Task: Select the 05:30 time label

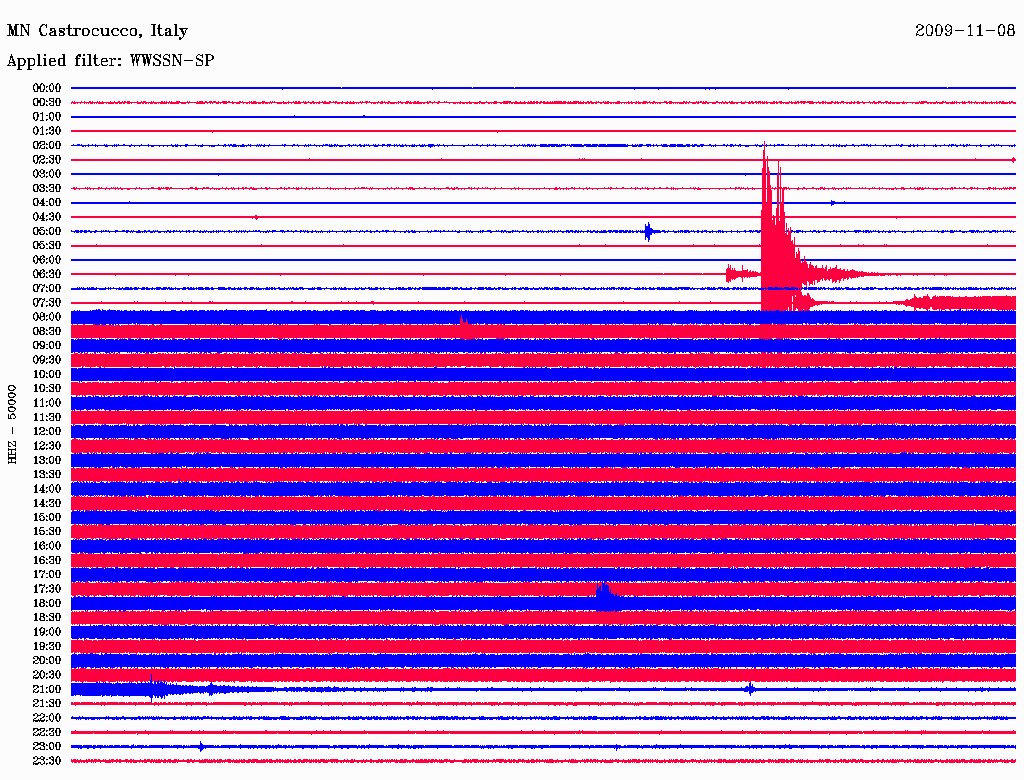Action: point(47,246)
